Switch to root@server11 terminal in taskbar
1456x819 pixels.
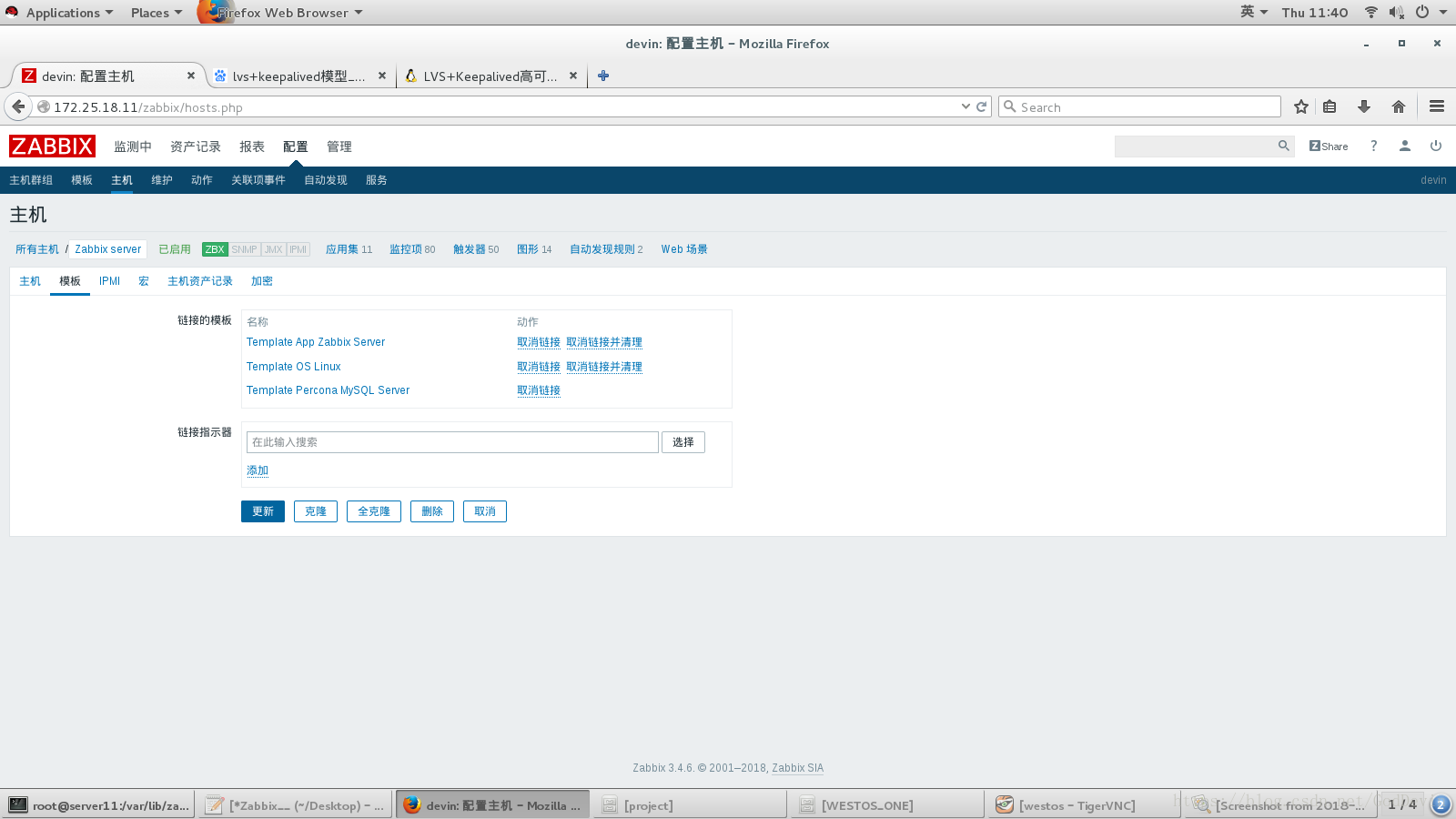coord(98,805)
